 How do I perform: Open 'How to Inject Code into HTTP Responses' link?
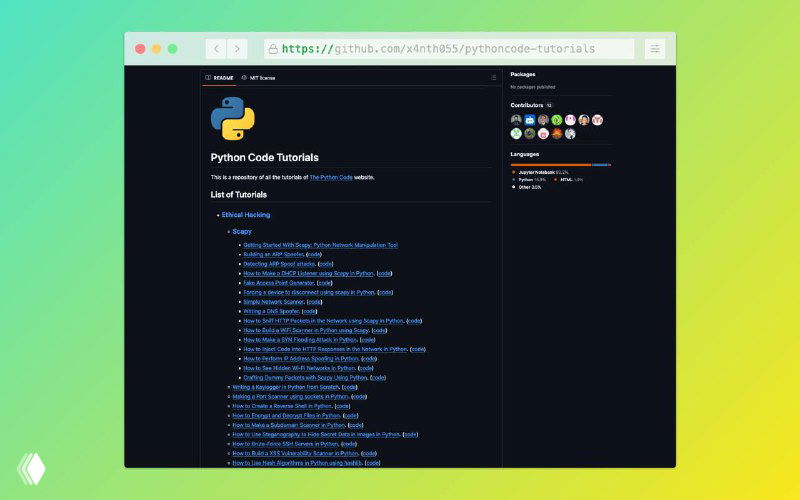click(325, 349)
